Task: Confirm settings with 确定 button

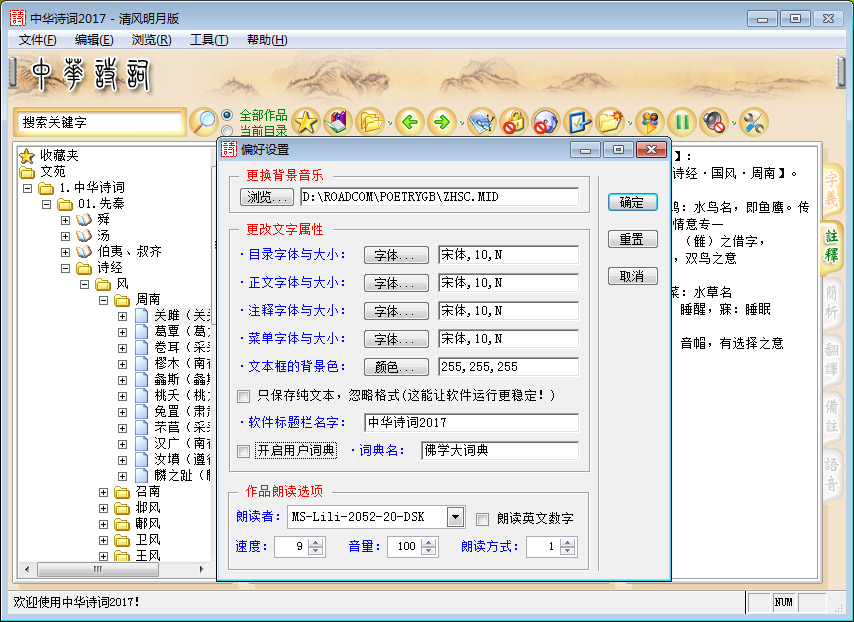Action: 632,202
